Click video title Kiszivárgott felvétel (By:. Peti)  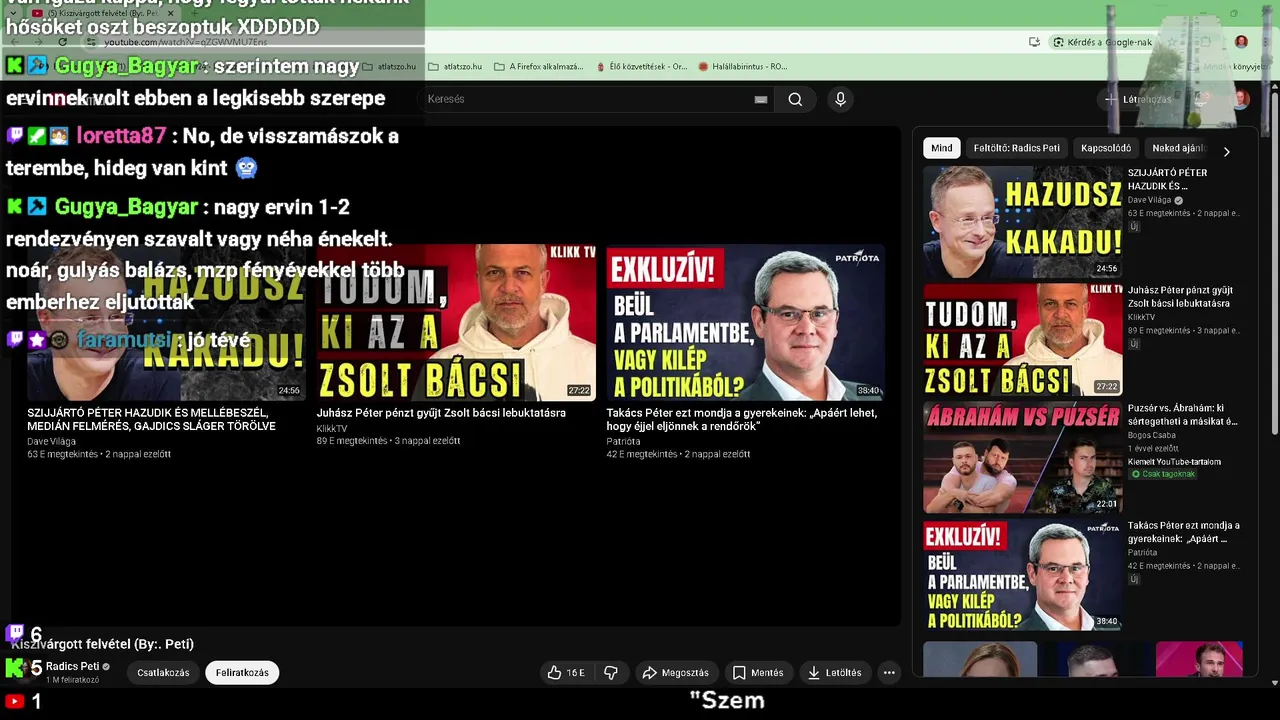[102, 644]
